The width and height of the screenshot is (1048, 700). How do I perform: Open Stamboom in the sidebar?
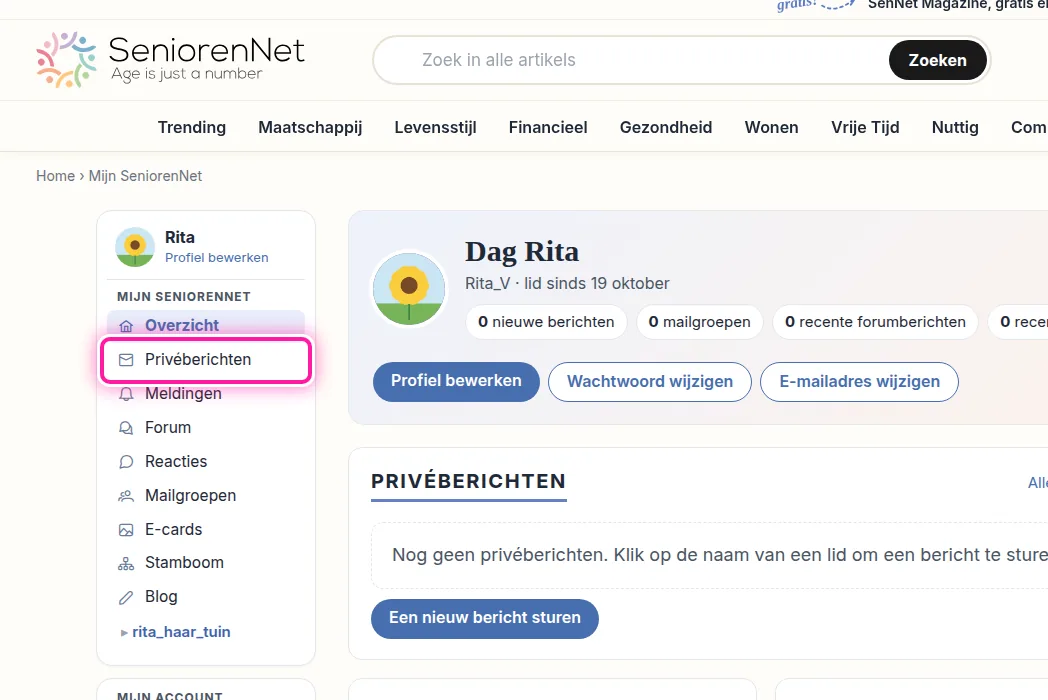pos(206,563)
